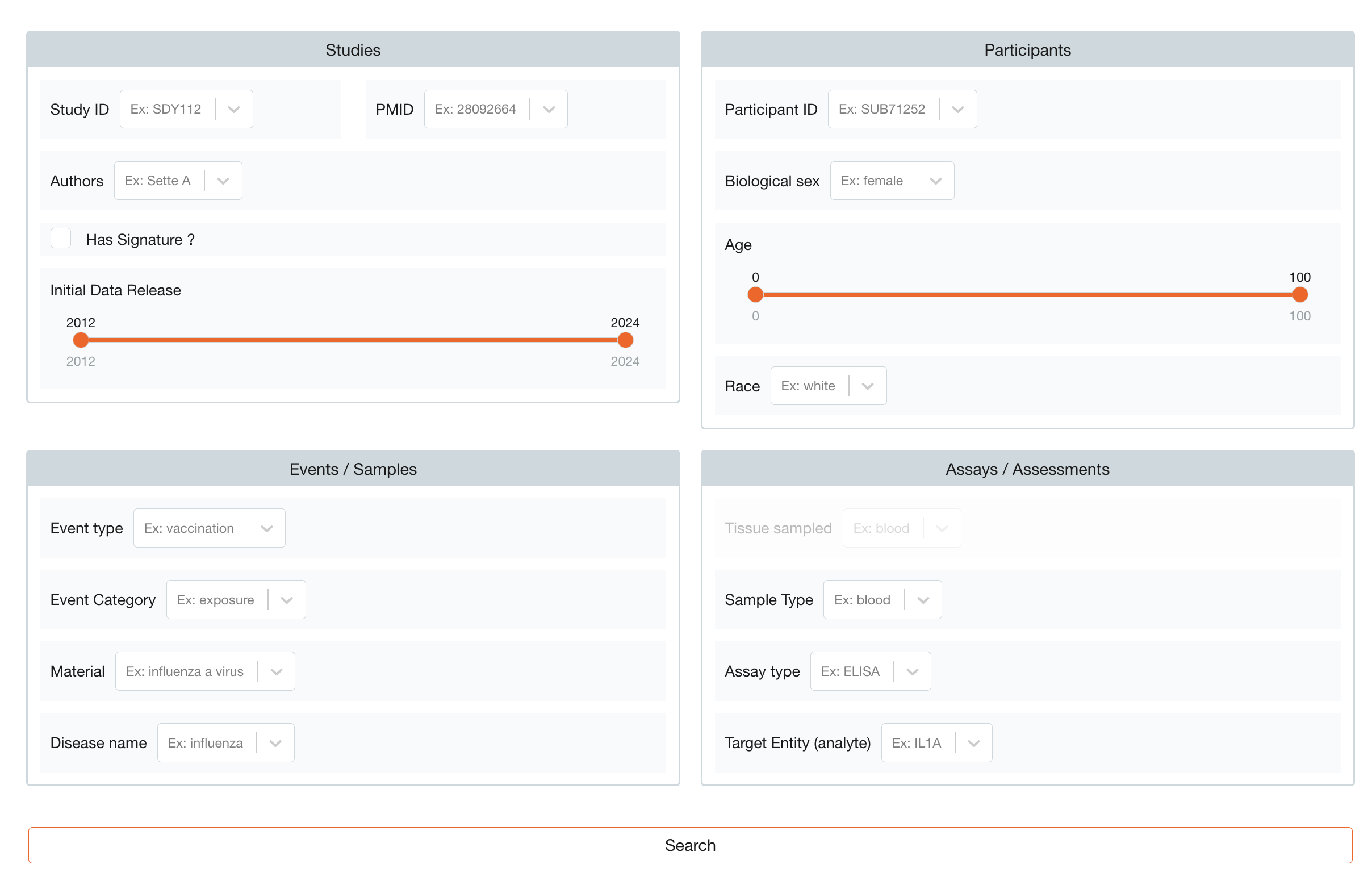1372x885 pixels.
Task: Click the 2012 Initial Data Release slider handle
Action: (x=81, y=340)
